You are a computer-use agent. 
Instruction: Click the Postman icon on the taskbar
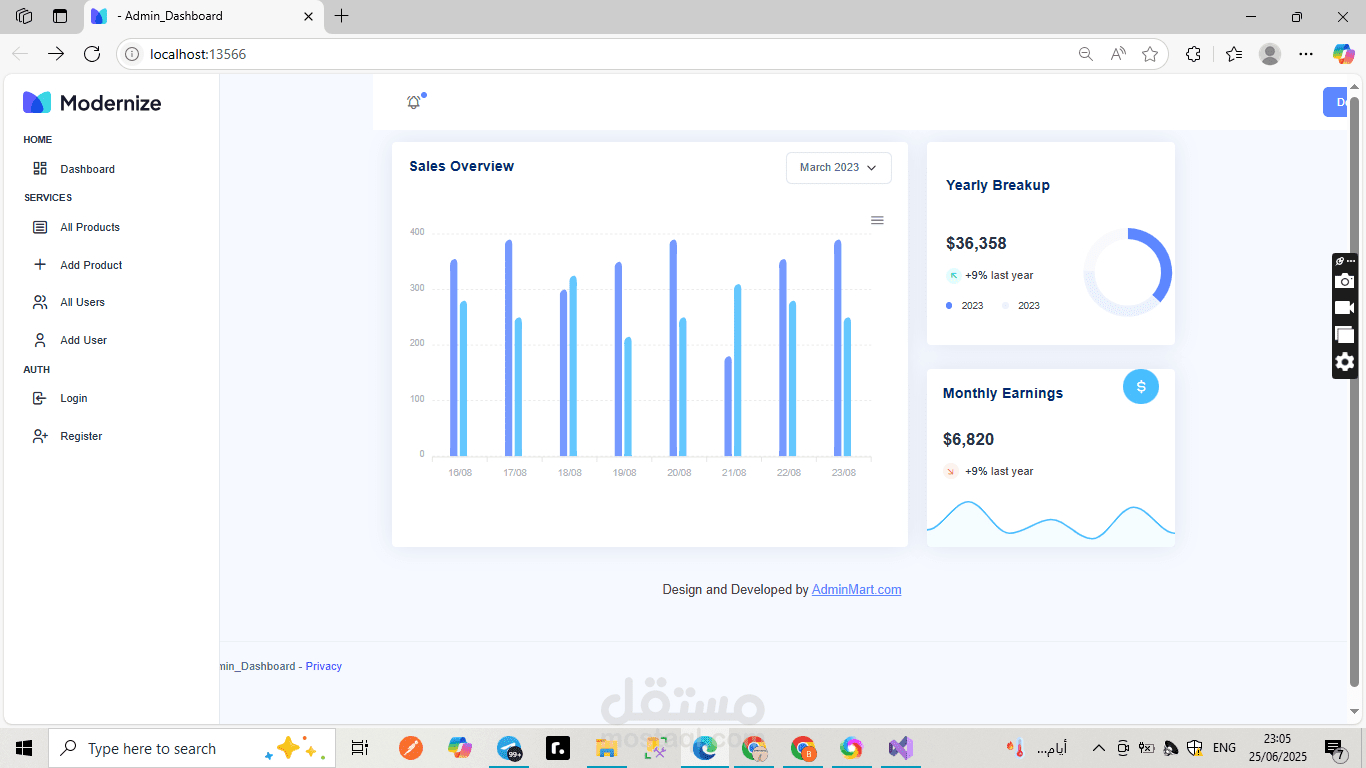coord(410,748)
